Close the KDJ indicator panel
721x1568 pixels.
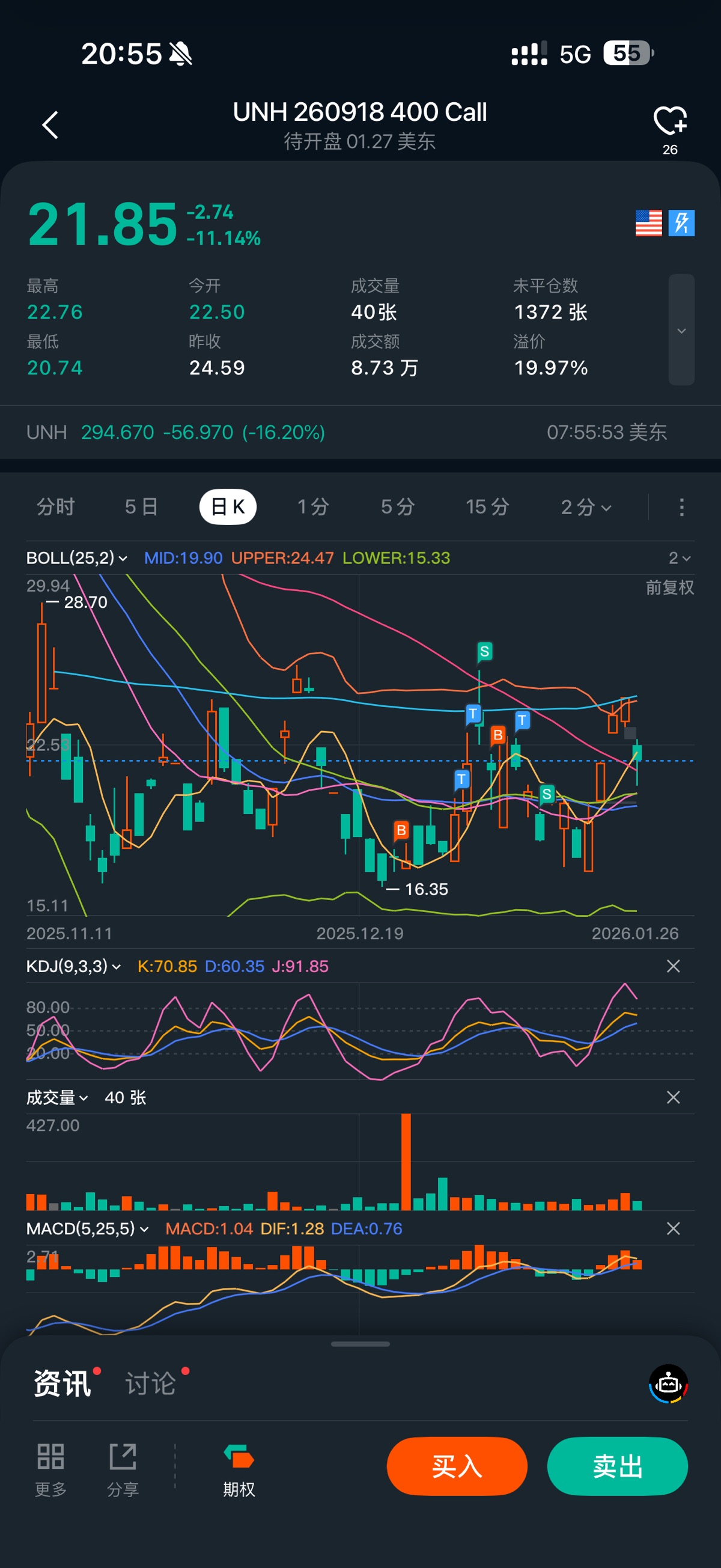pyautogui.click(x=673, y=966)
